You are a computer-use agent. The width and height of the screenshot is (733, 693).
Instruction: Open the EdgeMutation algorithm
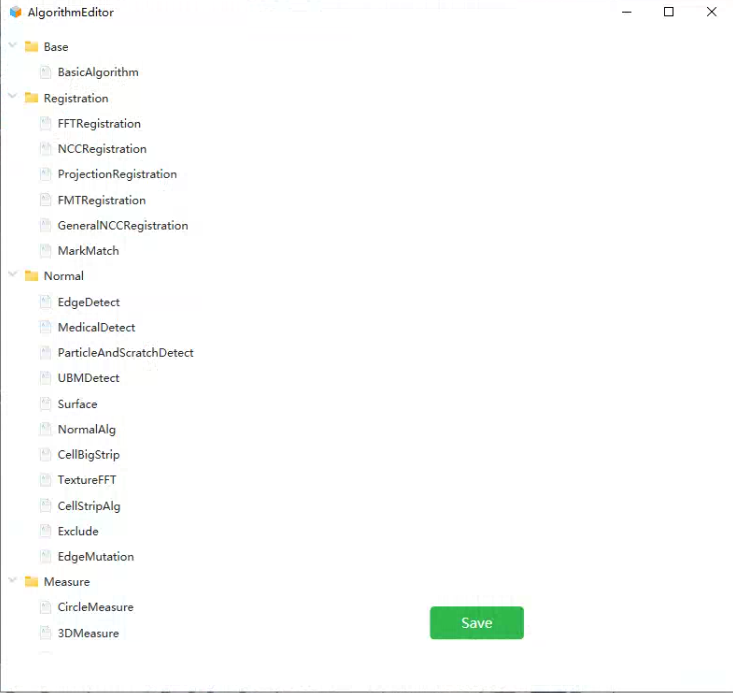click(95, 556)
